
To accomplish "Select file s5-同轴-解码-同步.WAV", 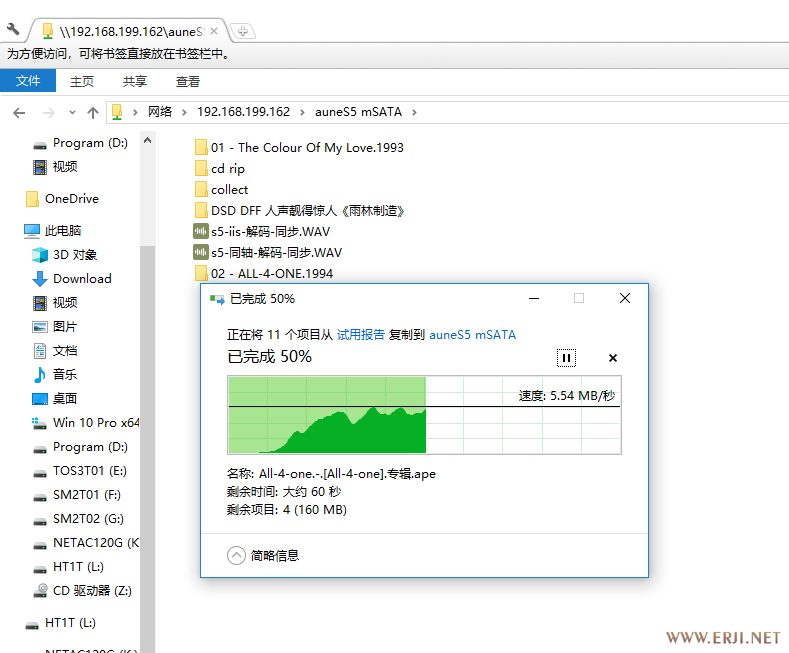I will [x=268, y=253].
